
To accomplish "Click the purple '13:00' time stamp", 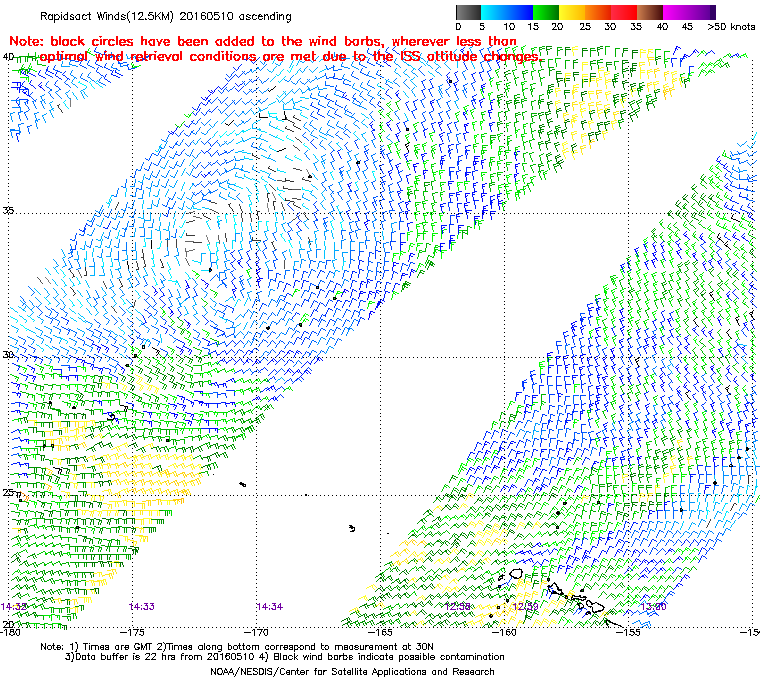I will pos(653,607).
